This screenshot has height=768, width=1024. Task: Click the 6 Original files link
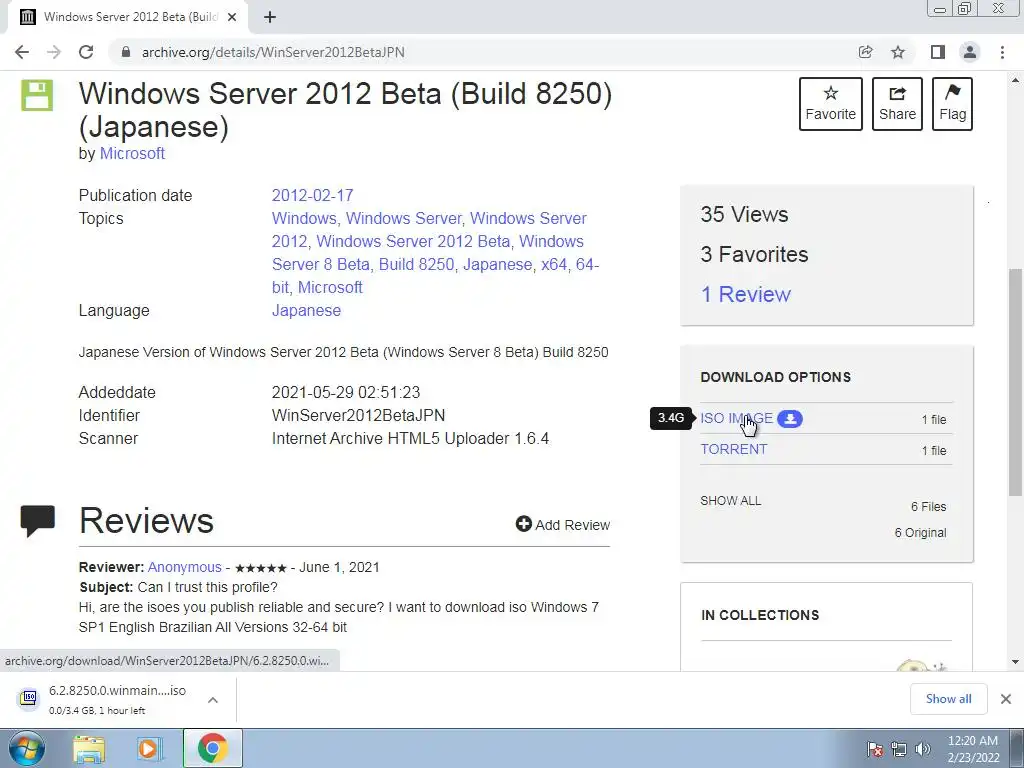pos(920,533)
